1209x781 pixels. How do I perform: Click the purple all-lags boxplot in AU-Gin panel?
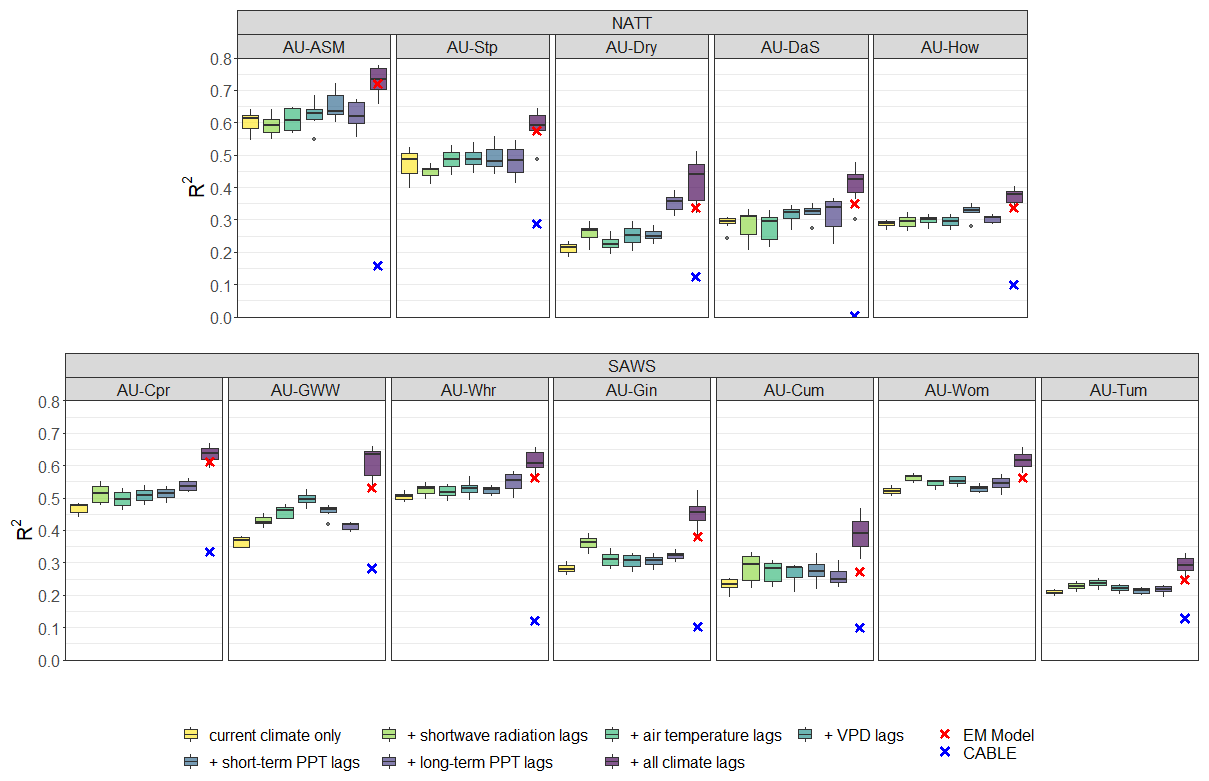[697, 513]
